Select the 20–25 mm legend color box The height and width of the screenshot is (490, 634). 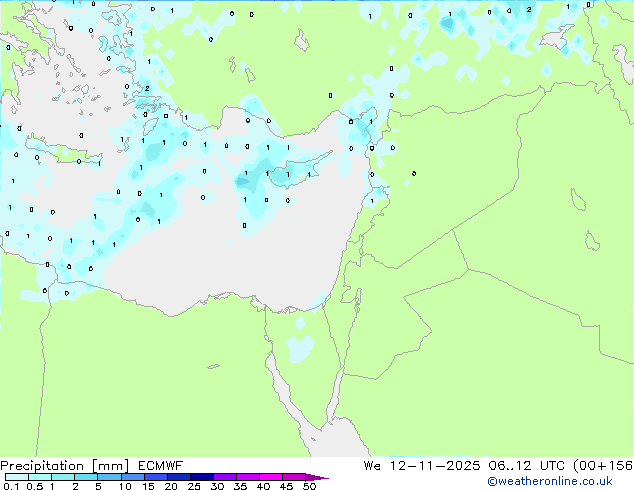pyautogui.click(x=179, y=477)
